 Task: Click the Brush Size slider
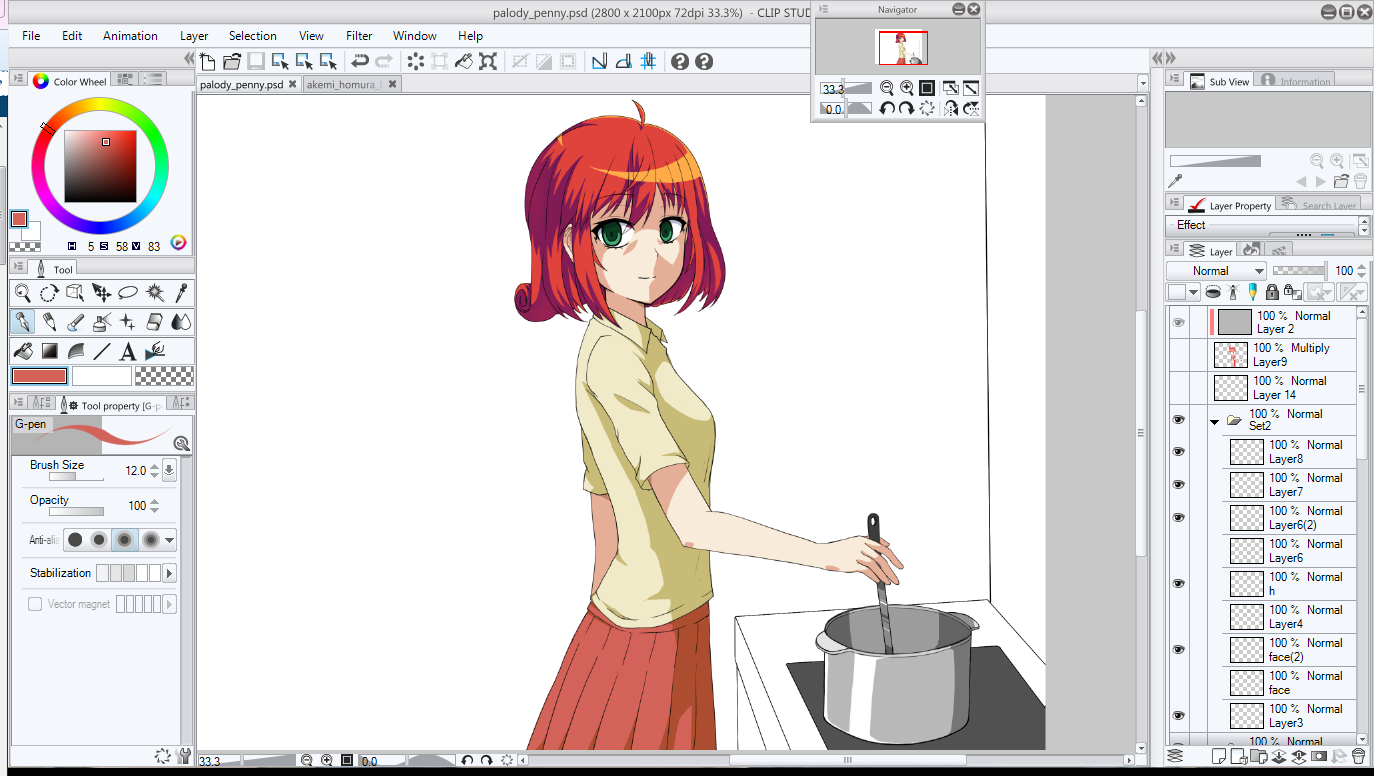[x=76, y=477]
